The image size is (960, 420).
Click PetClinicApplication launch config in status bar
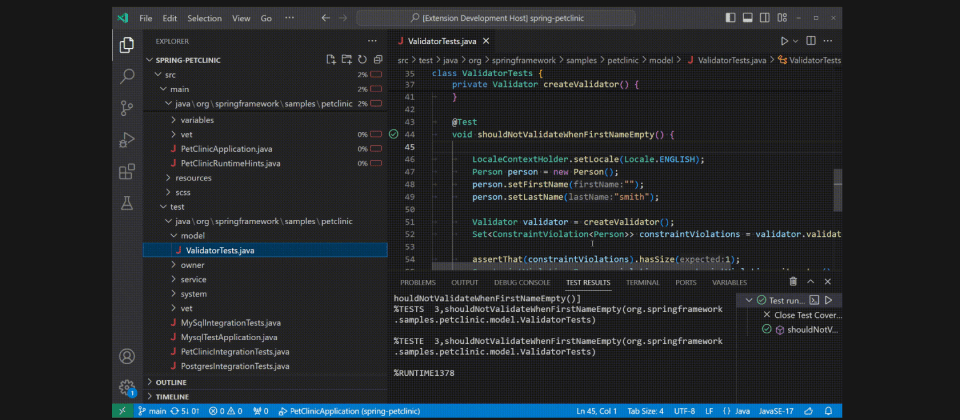348,411
